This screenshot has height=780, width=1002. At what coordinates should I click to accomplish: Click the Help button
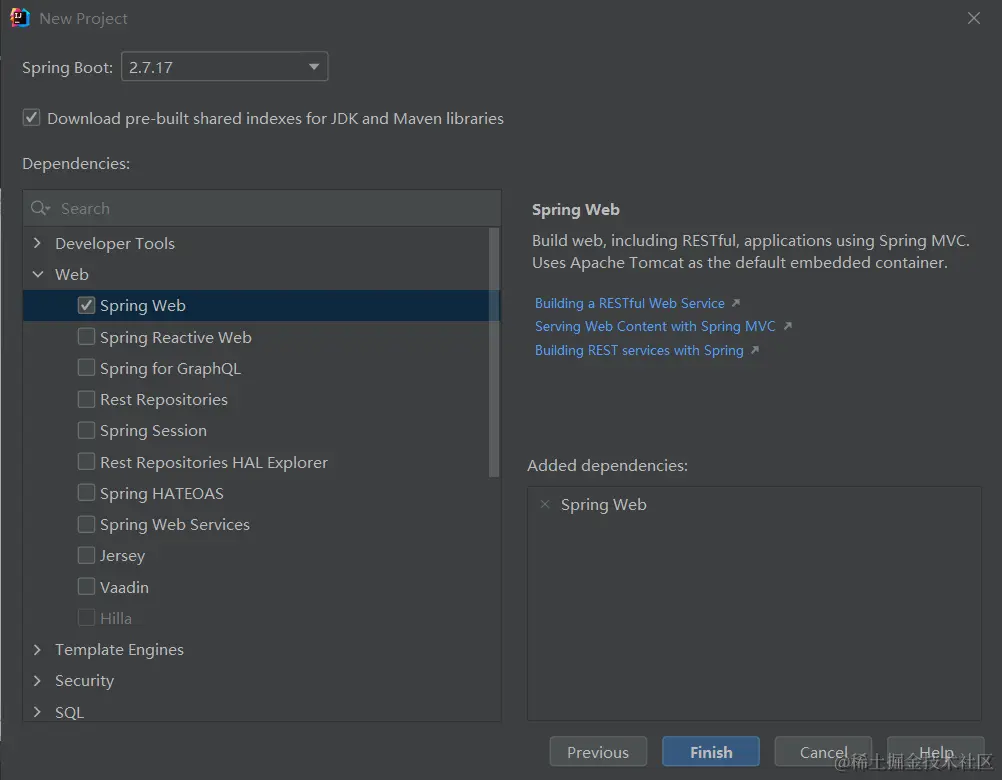pos(936,752)
